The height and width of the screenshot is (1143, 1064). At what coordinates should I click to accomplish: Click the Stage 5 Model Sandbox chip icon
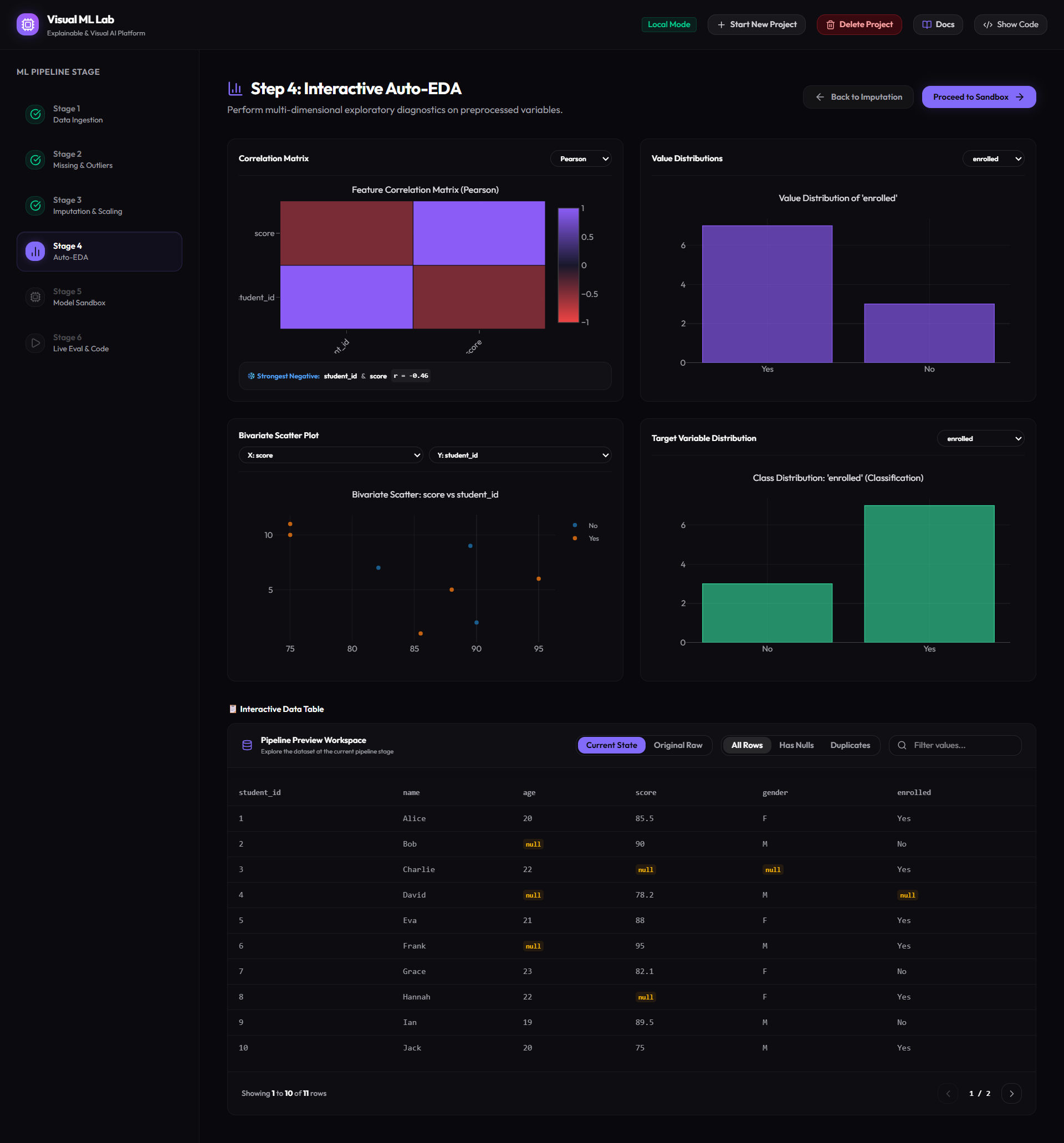[35, 298]
